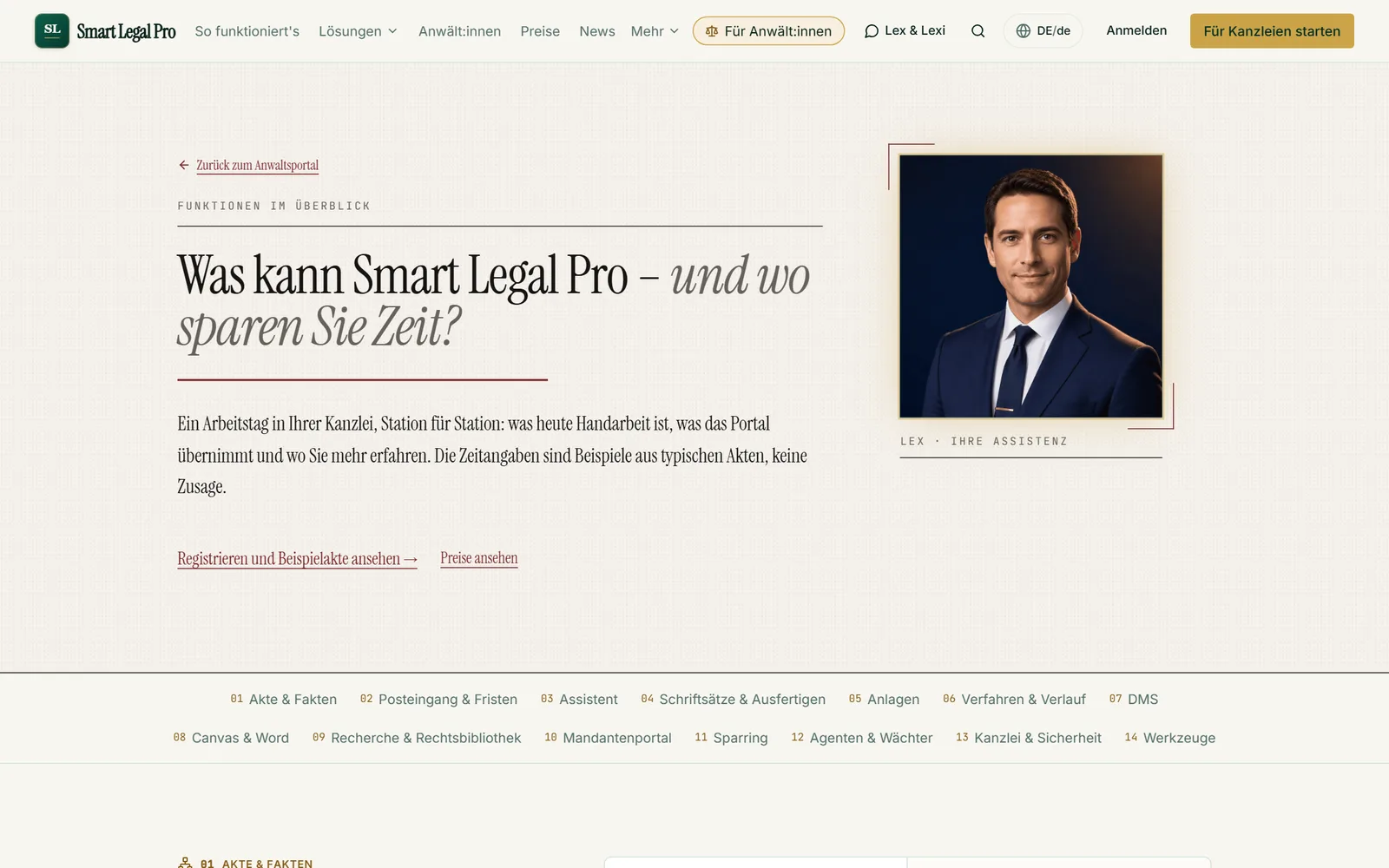This screenshot has height=868, width=1389.
Task: Click Anmelden to sign in
Action: [x=1136, y=30]
